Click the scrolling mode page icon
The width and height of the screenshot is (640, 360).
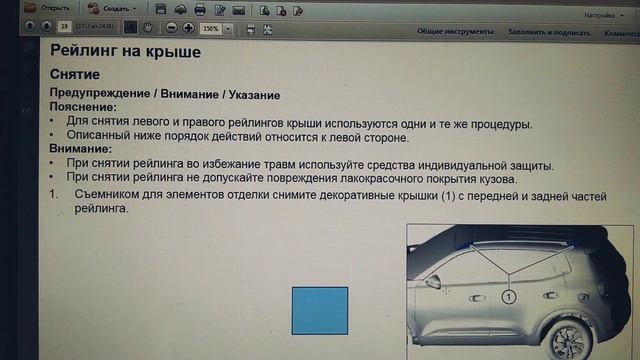251,29
